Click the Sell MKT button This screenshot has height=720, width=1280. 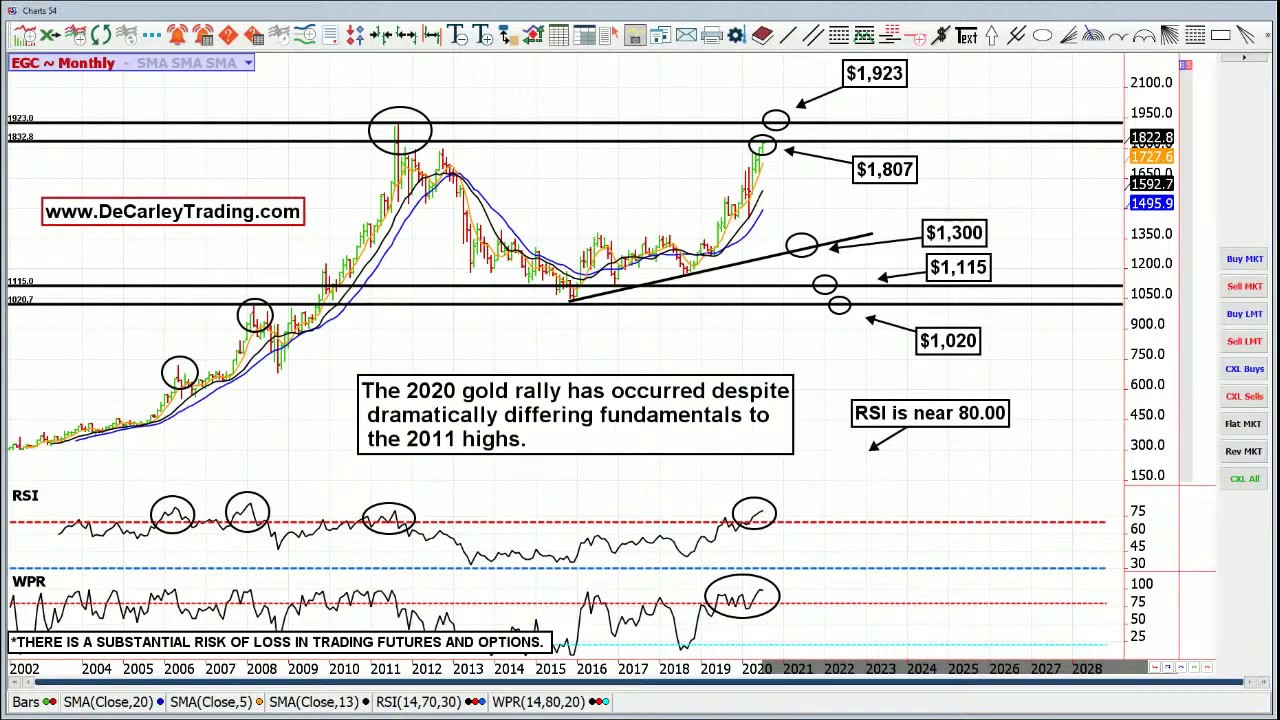[x=1244, y=286]
